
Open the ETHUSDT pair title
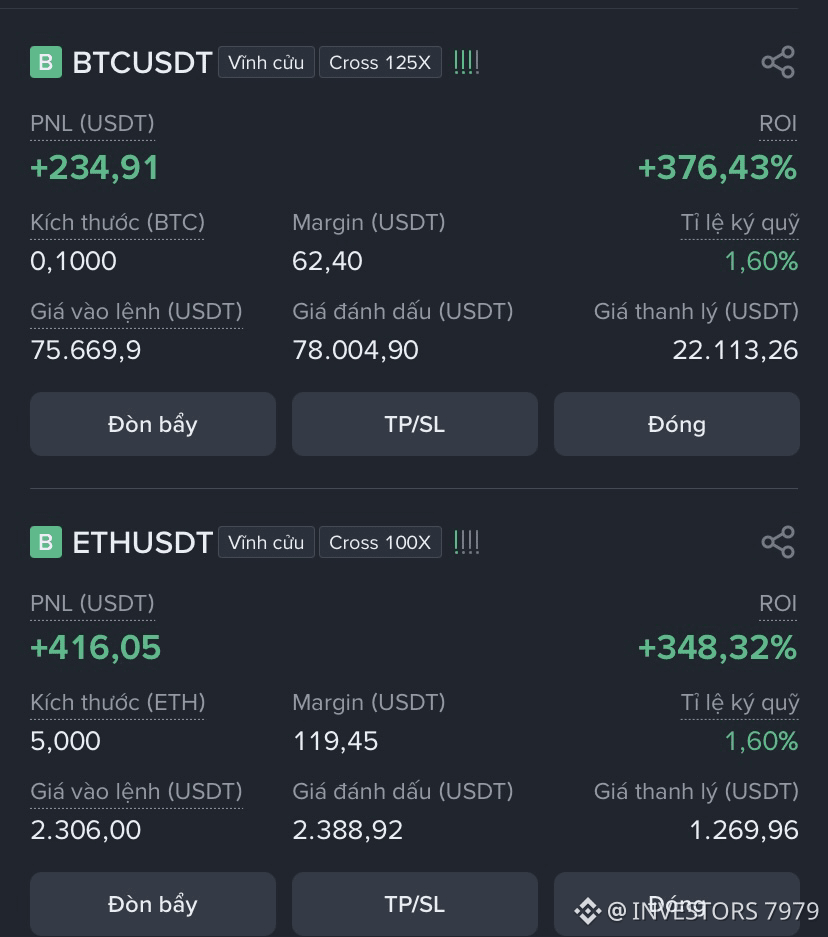point(142,542)
